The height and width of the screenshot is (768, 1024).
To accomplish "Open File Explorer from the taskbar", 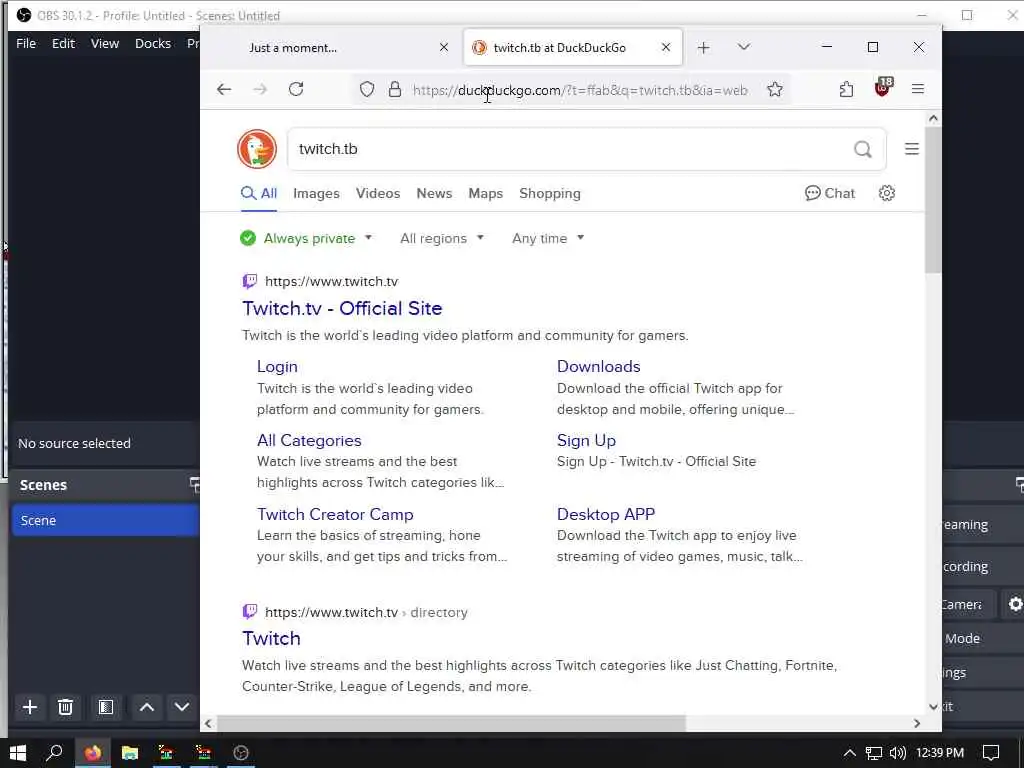I will [130, 753].
